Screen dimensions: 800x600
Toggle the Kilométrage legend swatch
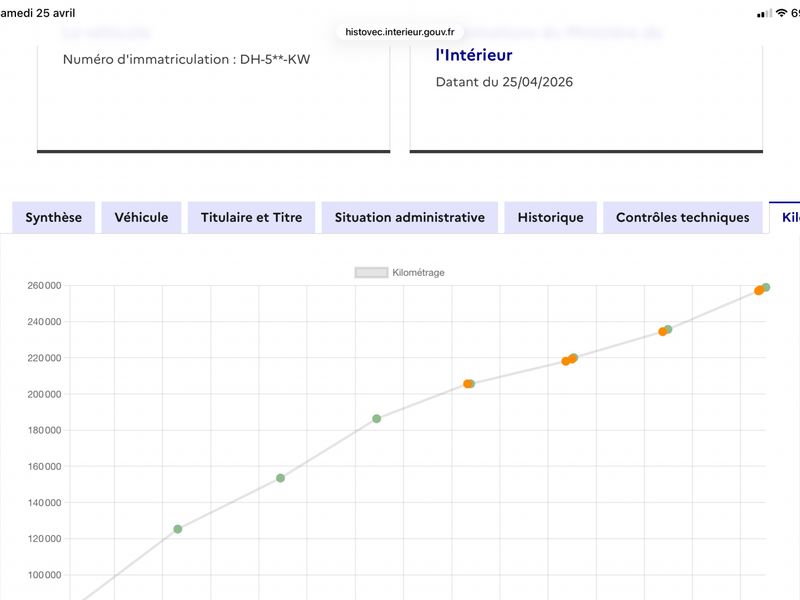[x=371, y=273]
